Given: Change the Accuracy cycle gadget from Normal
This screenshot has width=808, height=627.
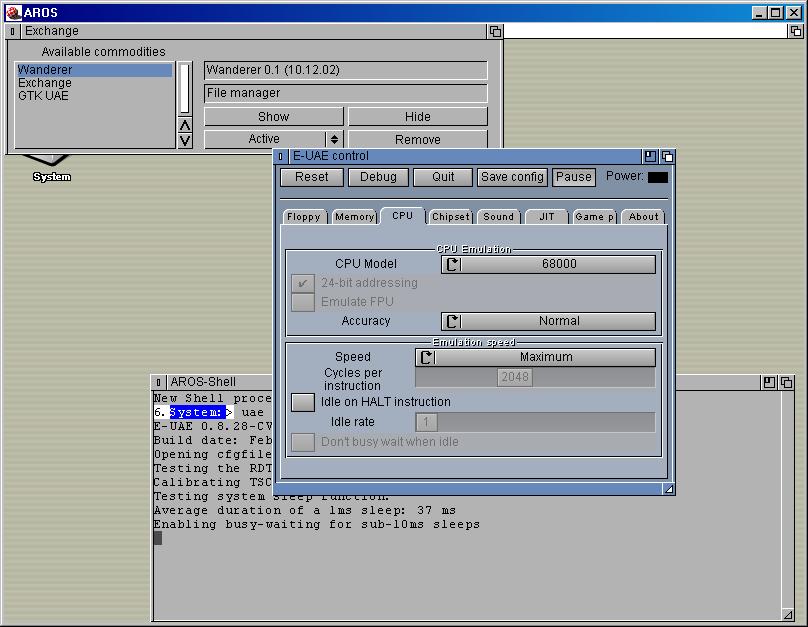Looking at the screenshot, I should [x=548, y=321].
